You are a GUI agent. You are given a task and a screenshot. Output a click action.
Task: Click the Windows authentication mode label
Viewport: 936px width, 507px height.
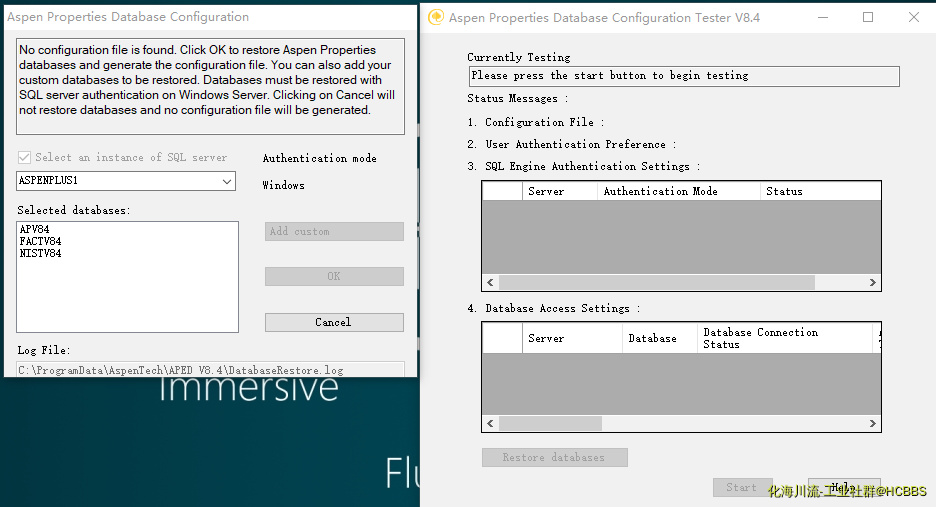(284, 185)
